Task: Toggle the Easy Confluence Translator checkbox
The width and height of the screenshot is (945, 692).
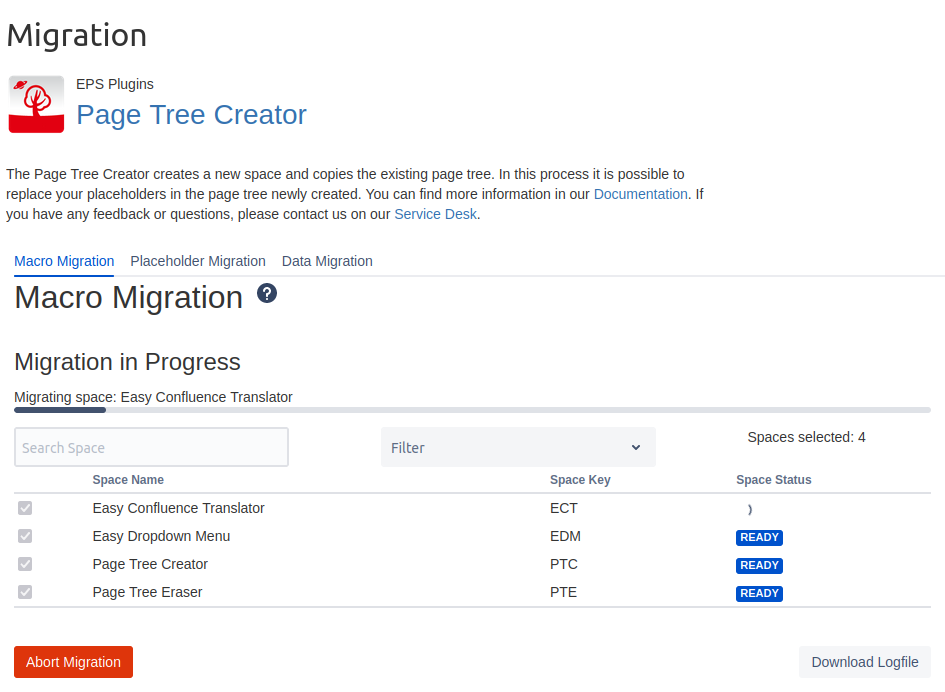Action: click(25, 508)
